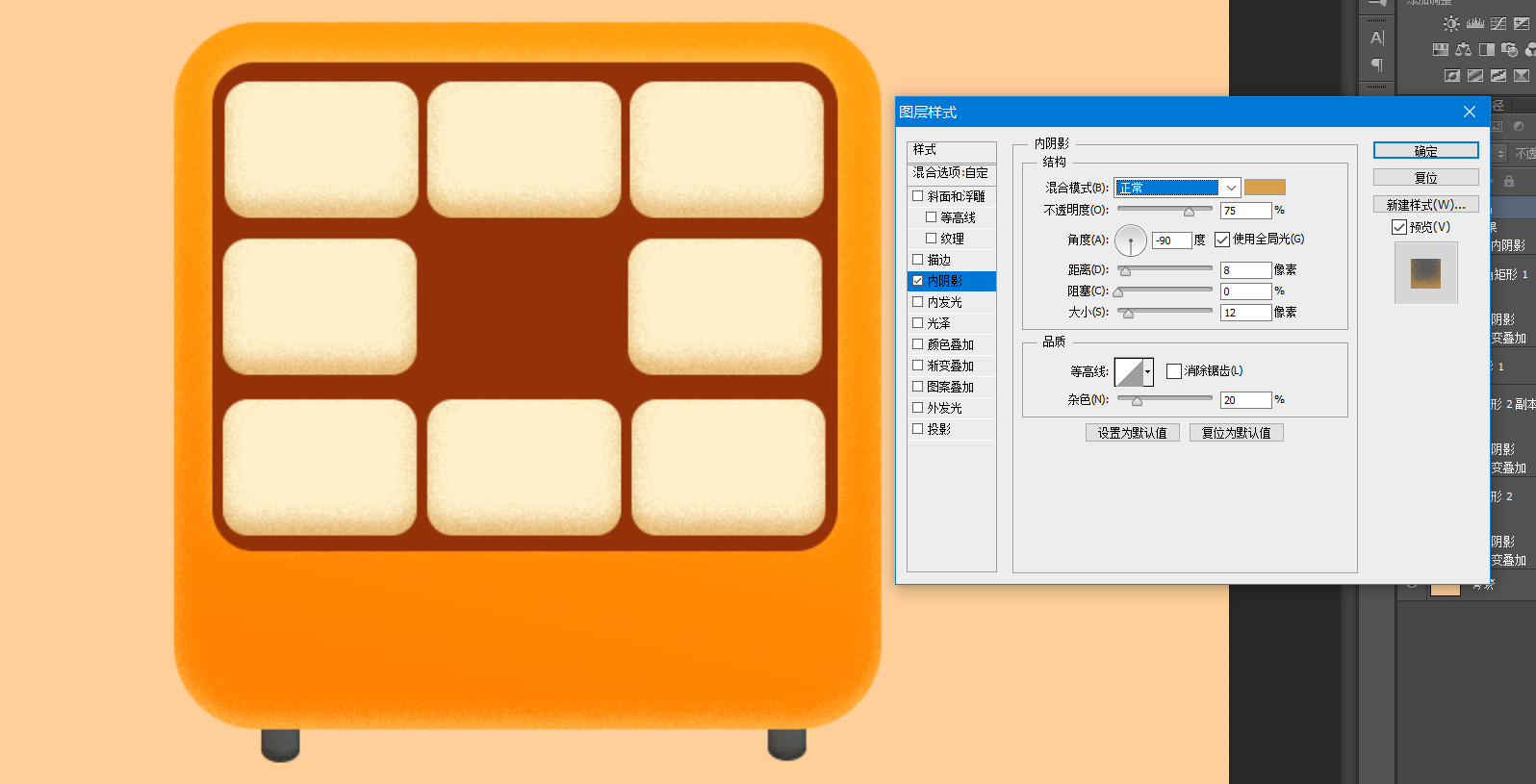Click the noise value field showing 20

point(1246,400)
